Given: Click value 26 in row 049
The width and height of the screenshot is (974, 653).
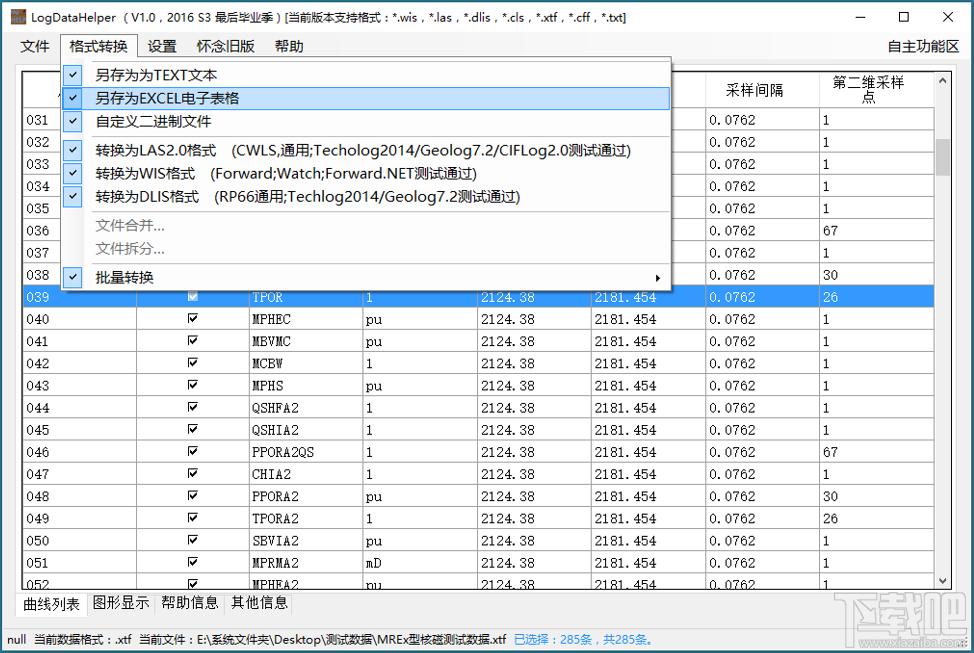Looking at the screenshot, I should click(831, 519).
